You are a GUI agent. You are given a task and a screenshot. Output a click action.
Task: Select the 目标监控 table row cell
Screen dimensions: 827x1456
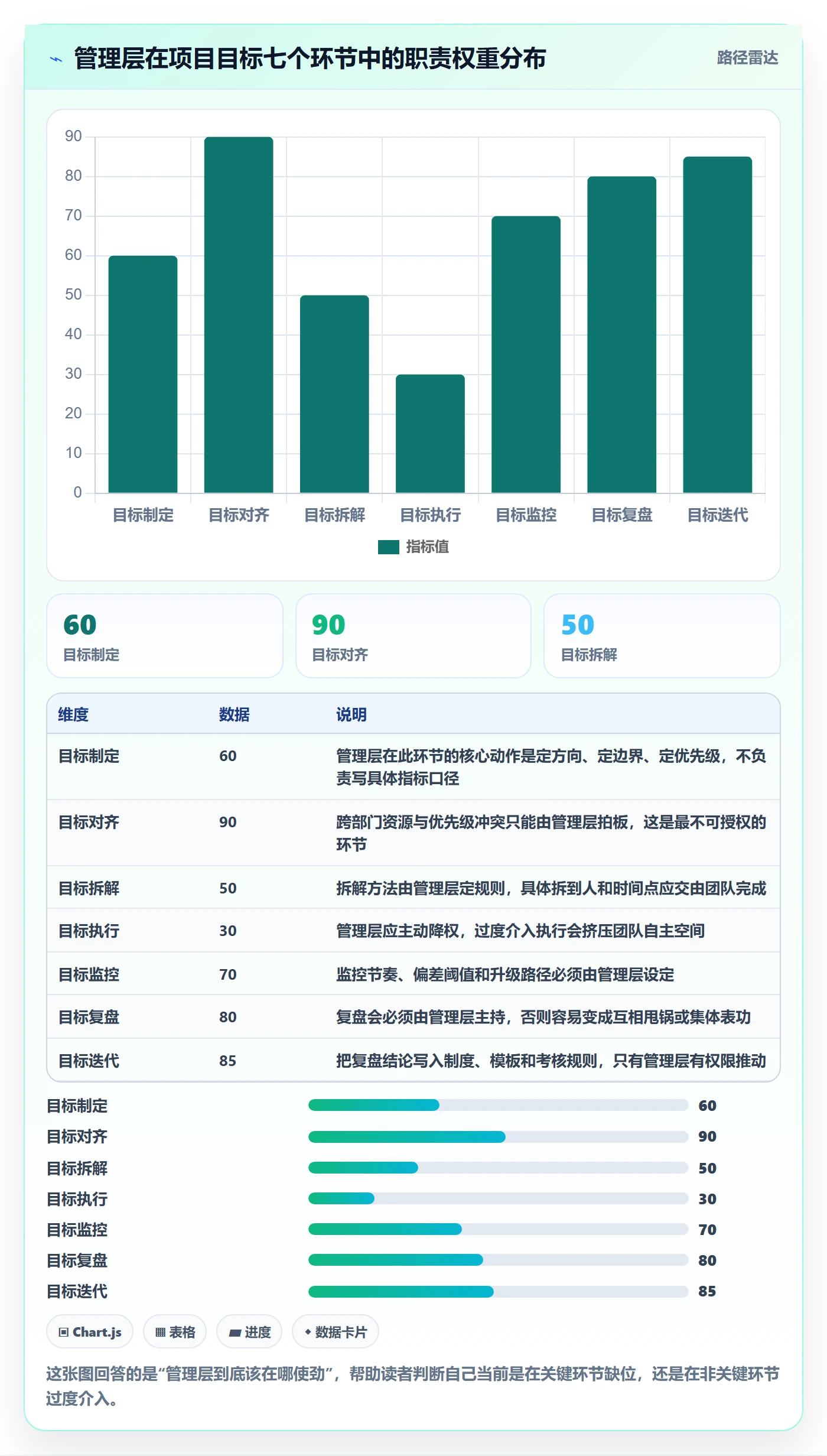click(x=89, y=974)
